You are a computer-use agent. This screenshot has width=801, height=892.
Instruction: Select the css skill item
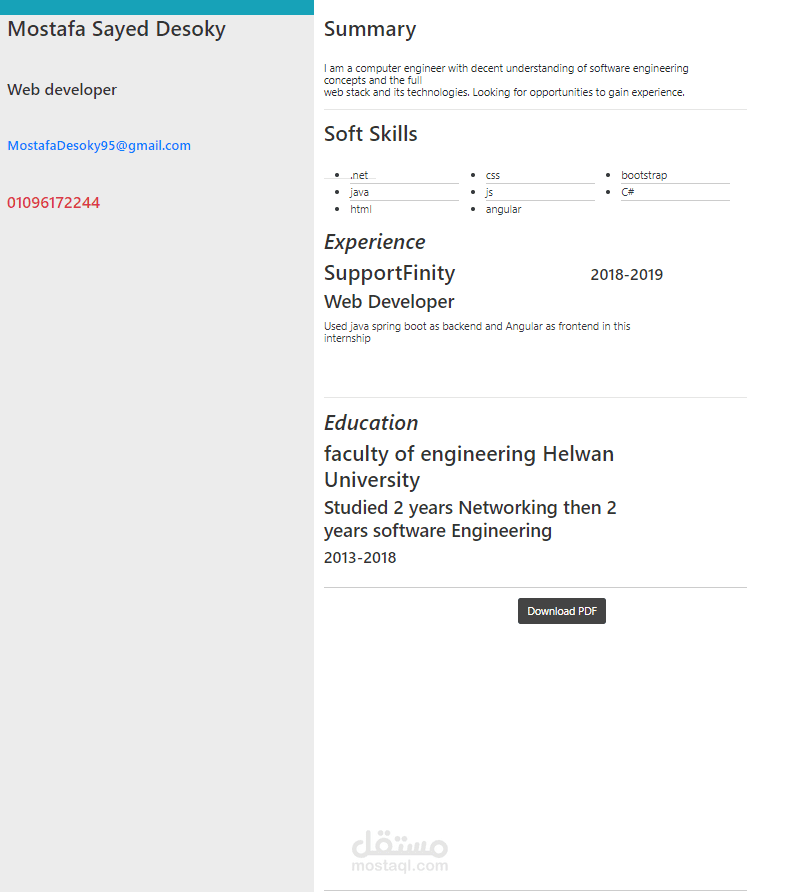[x=492, y=175]
